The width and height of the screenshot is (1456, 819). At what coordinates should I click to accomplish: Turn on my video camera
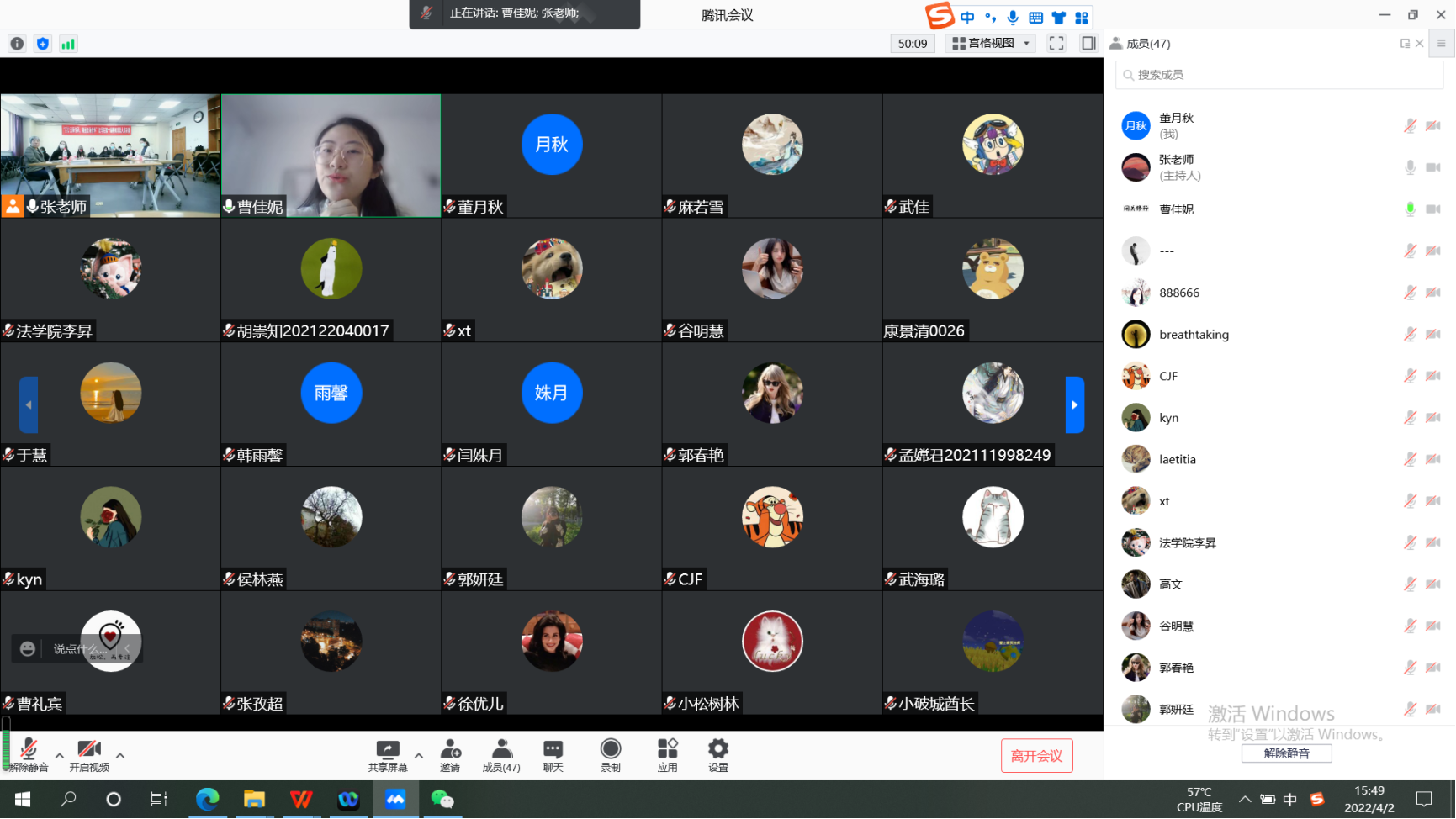click(x=89, y=754)
